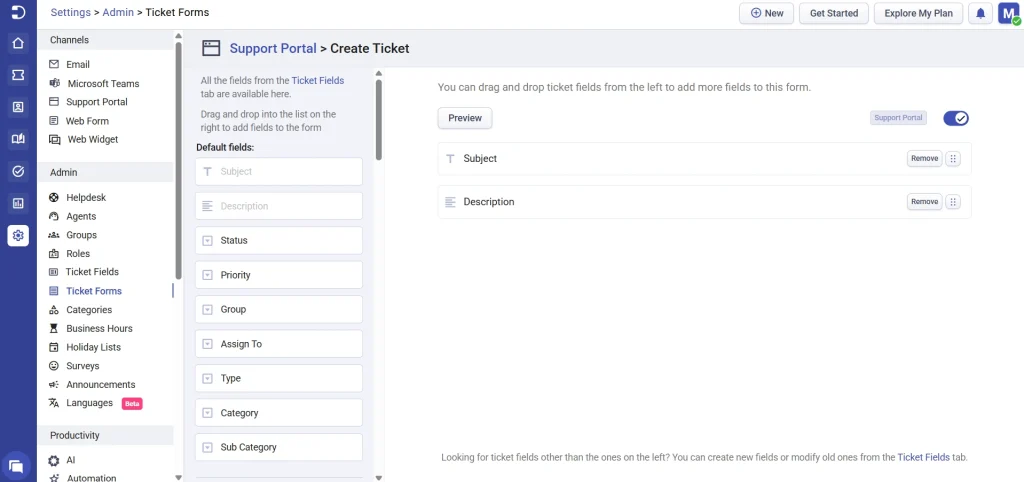Open the Contacts icon in left rail
Screen dimensions: 1024x482
coord(18,107)
